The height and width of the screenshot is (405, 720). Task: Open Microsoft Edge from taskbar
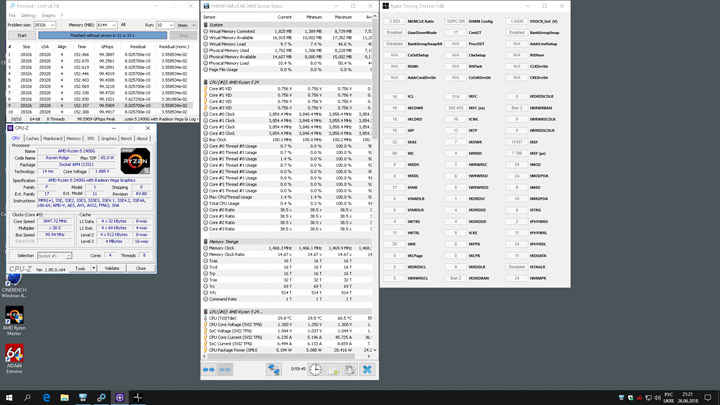[46, 398]
